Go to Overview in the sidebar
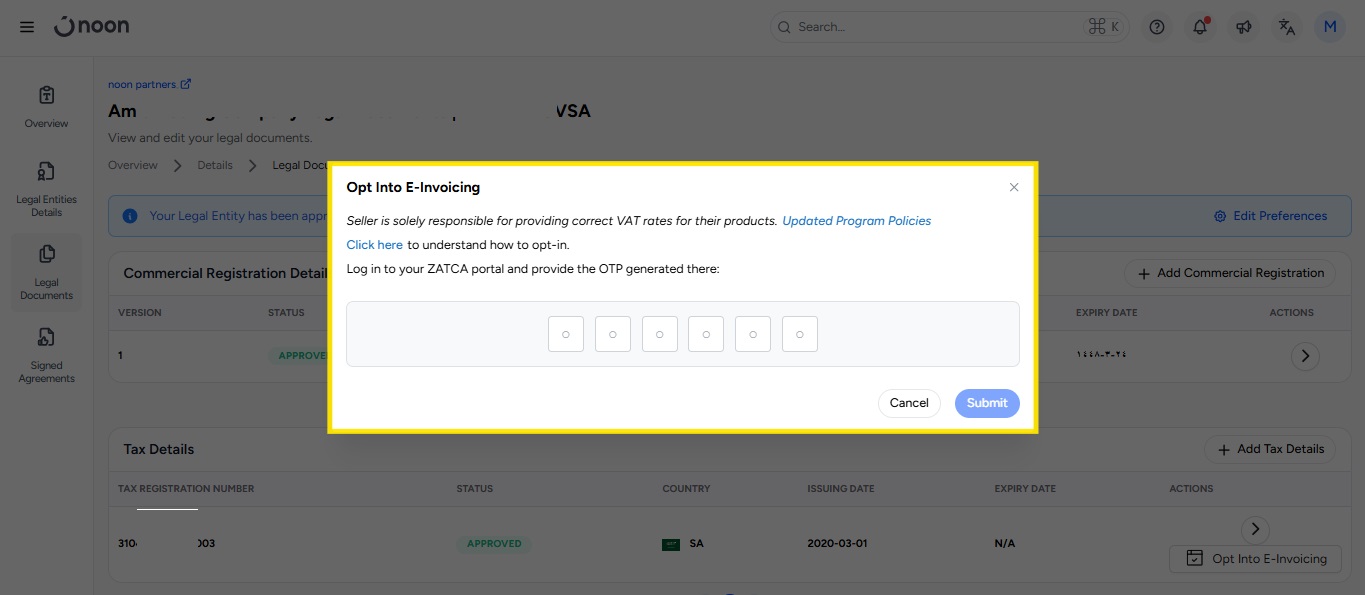This screenshot has height=595, width=1365. pyautogui.click(x=46, y=107)
